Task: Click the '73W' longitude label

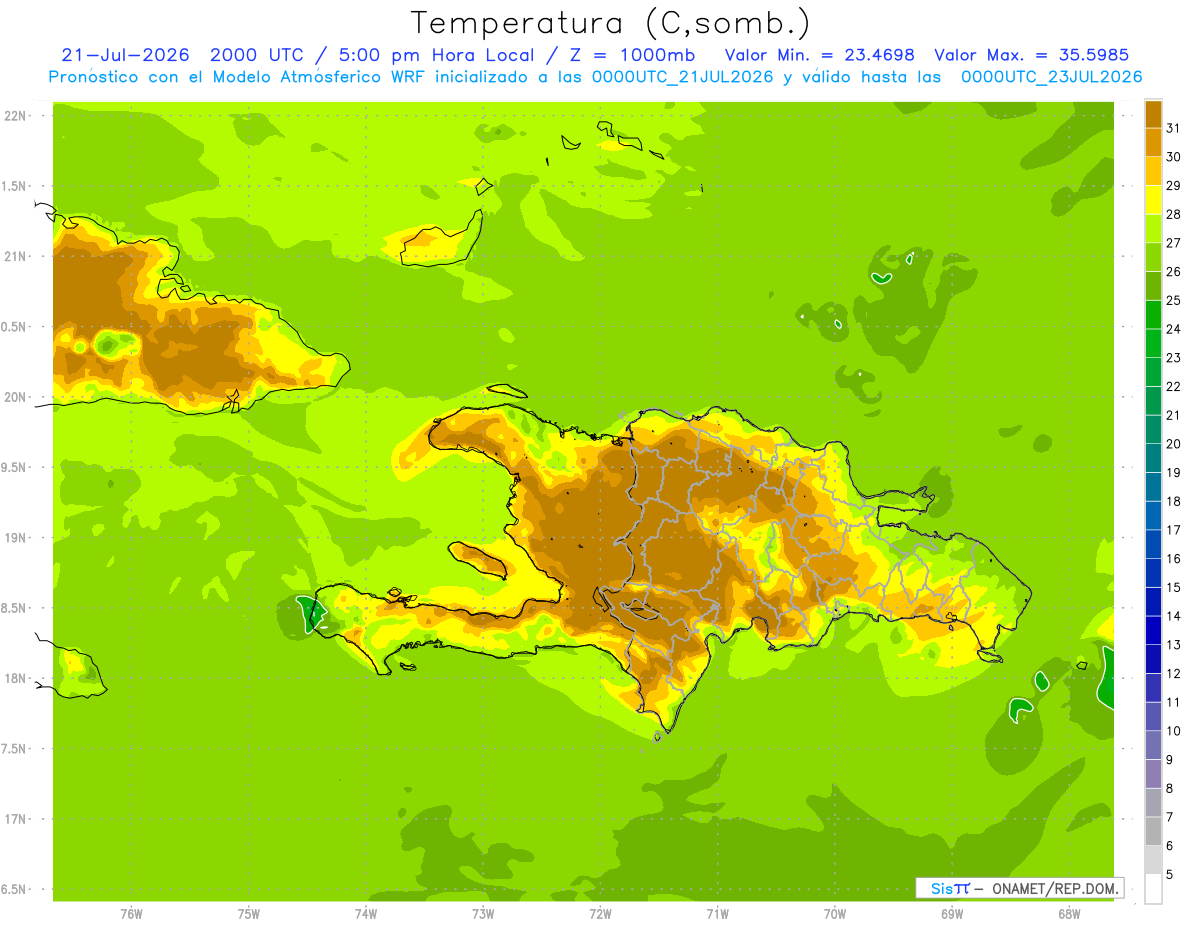Action: 483,914
